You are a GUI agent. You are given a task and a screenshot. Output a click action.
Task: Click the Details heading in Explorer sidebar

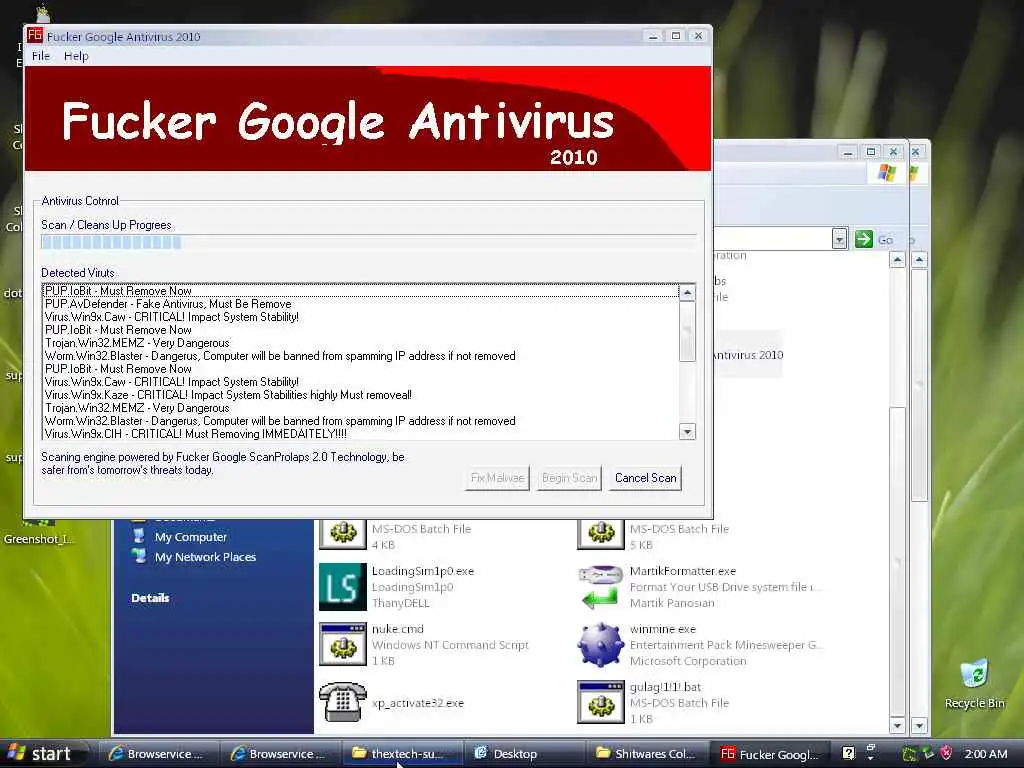(x=150, y=598)
